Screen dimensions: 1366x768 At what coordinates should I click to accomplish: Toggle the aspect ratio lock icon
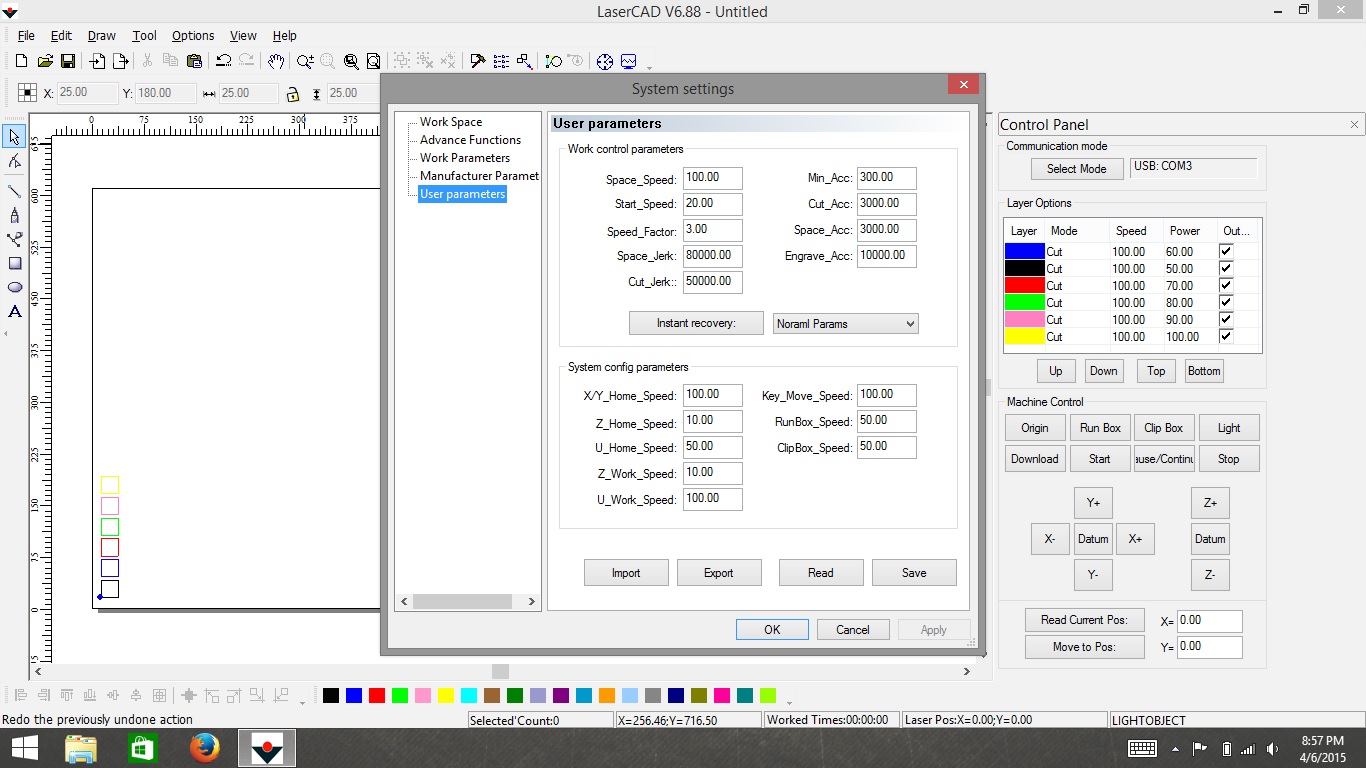(x=292, y=94)
